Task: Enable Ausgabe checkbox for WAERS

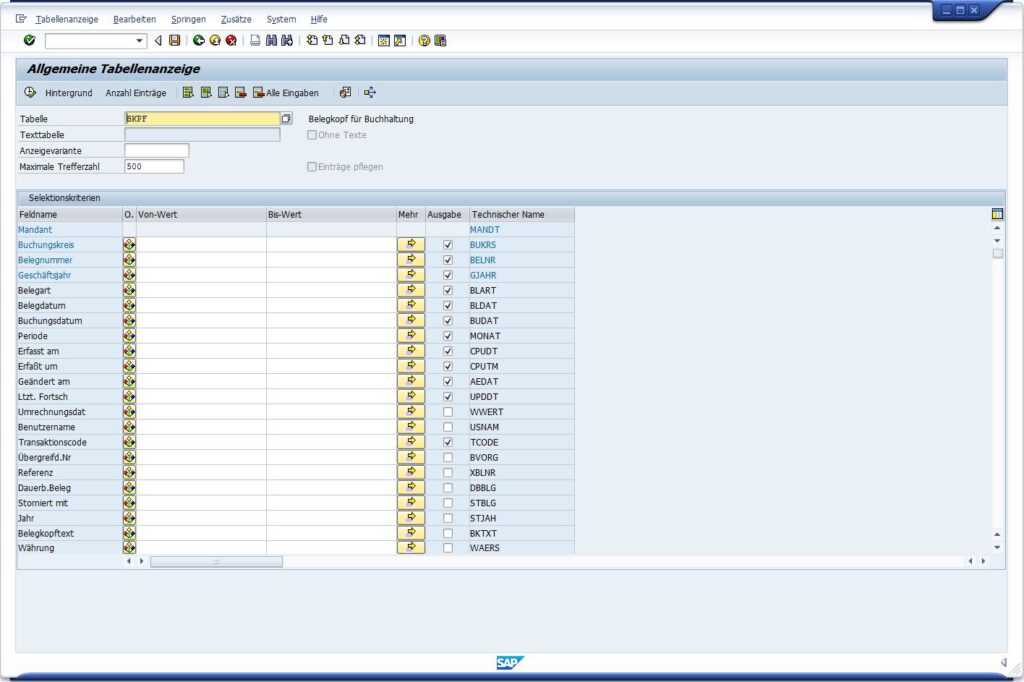Action: tap(448, 548)
